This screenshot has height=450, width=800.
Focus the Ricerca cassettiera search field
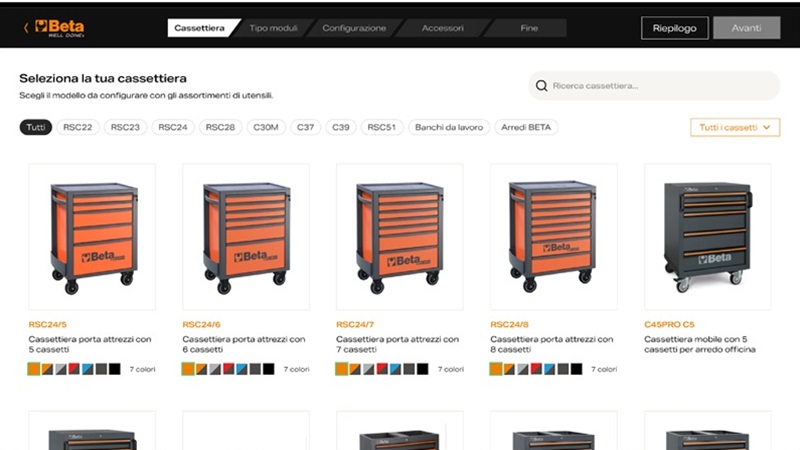point(654,86)
